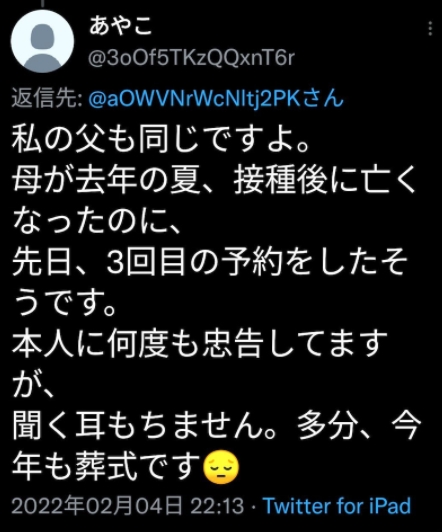Open profile via display name あやこ
442x532 pixels.
click(120, 26)
